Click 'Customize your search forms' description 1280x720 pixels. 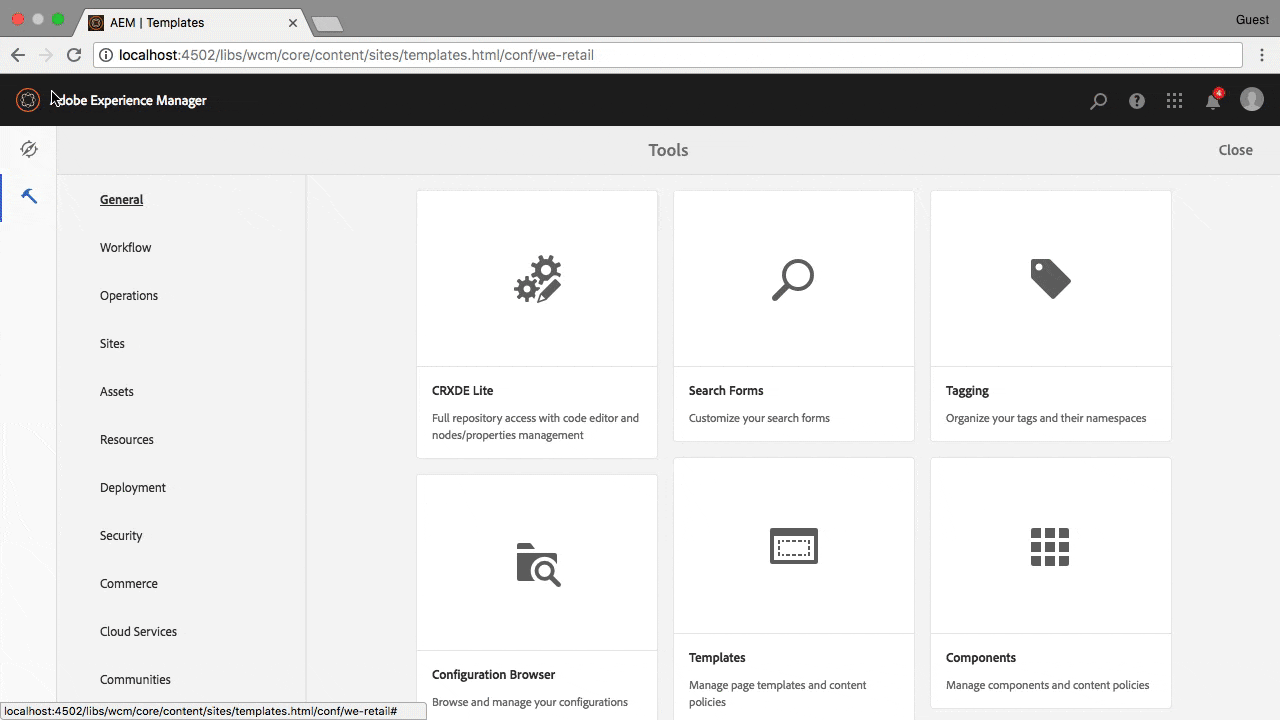coord(759,418)
